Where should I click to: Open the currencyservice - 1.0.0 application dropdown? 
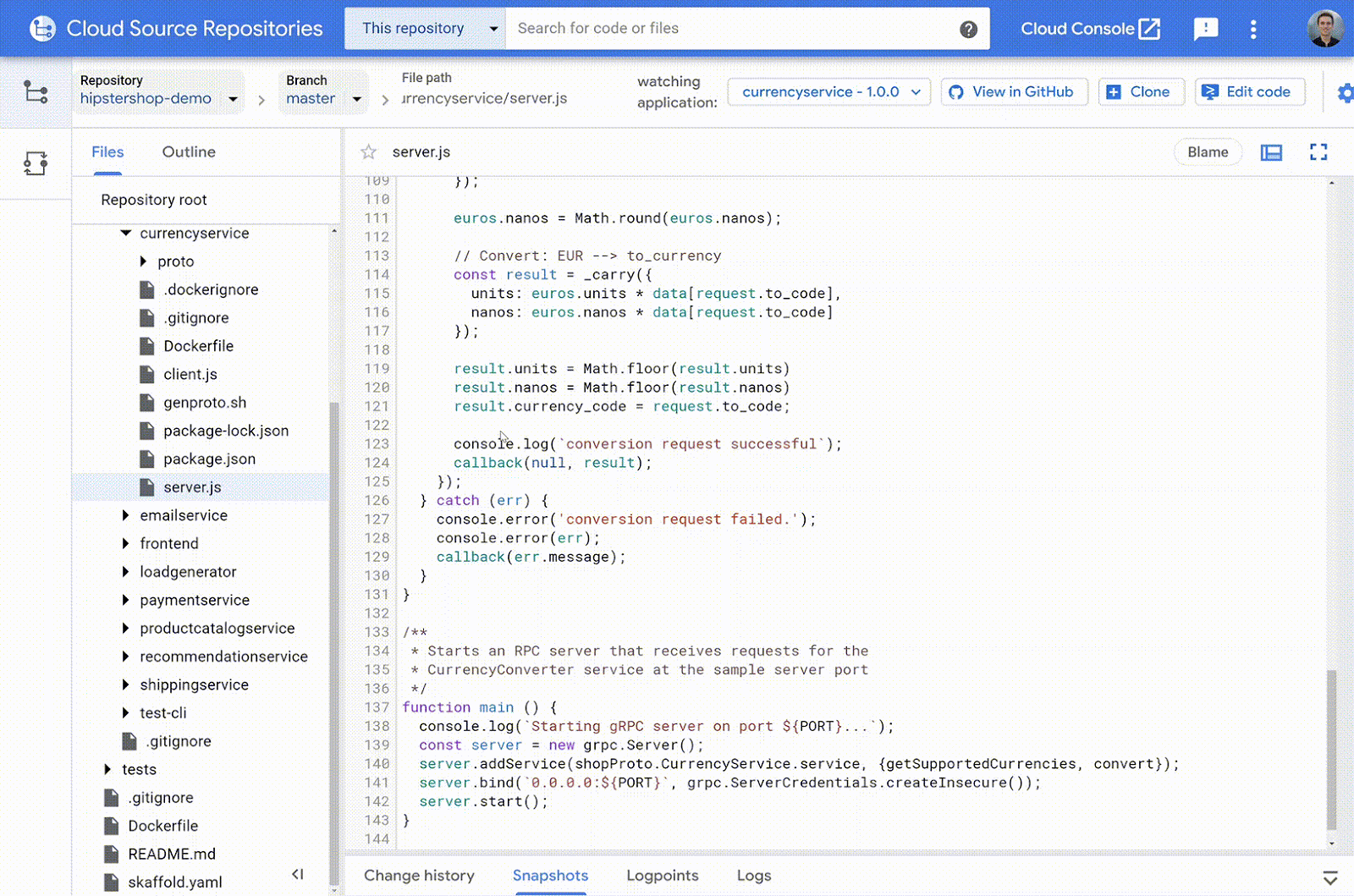[829, 91]
